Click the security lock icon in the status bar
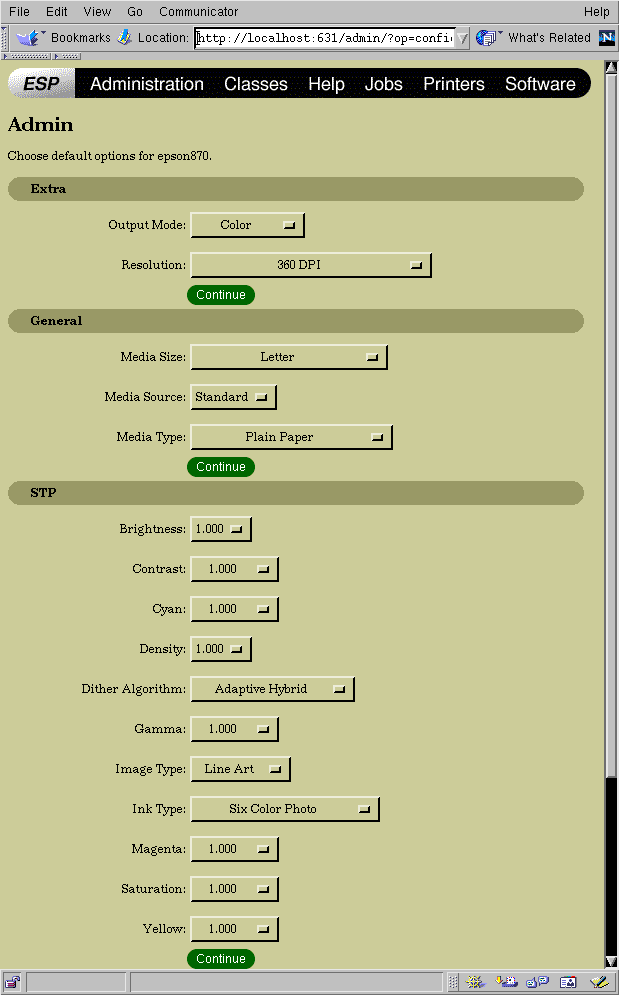The image size is (619, 995). pyautogui.click(x=12, y=982)
